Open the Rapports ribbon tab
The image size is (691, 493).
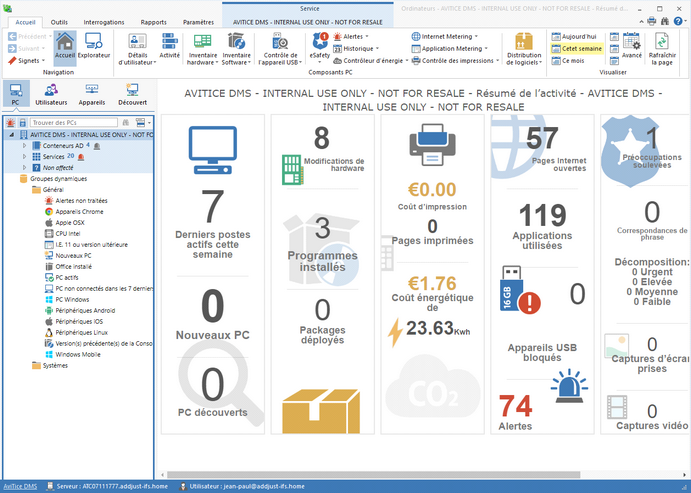coord(153,22)
